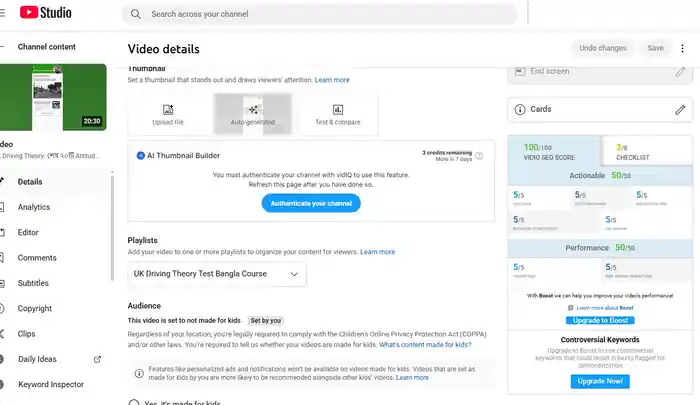Click the AI Thumbnail Builder logo icon
The width and height of the screenshot is (700, 405).
pyautogui.click(x=140, y=155)
